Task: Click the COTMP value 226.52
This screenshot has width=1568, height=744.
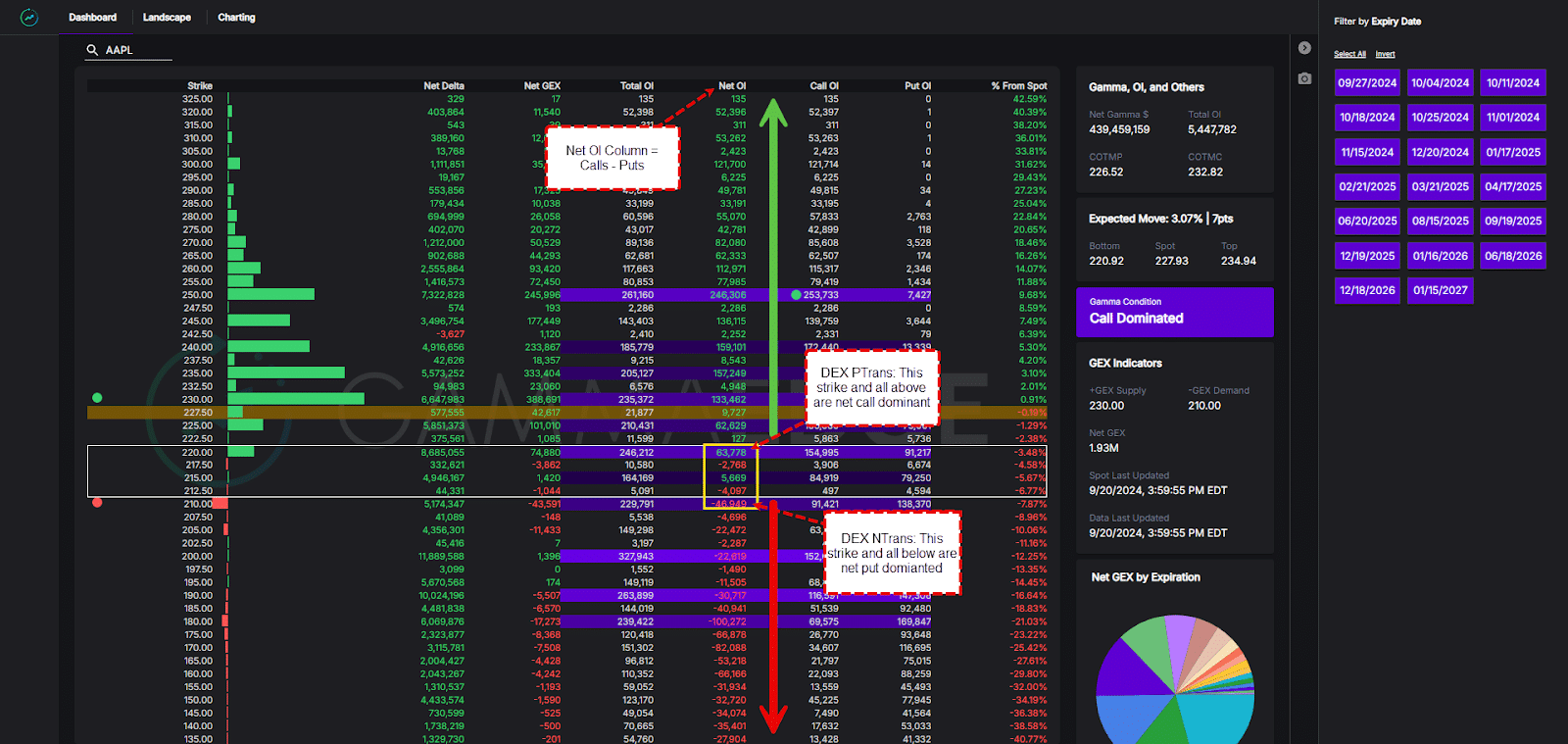Action: [1106, 172]
